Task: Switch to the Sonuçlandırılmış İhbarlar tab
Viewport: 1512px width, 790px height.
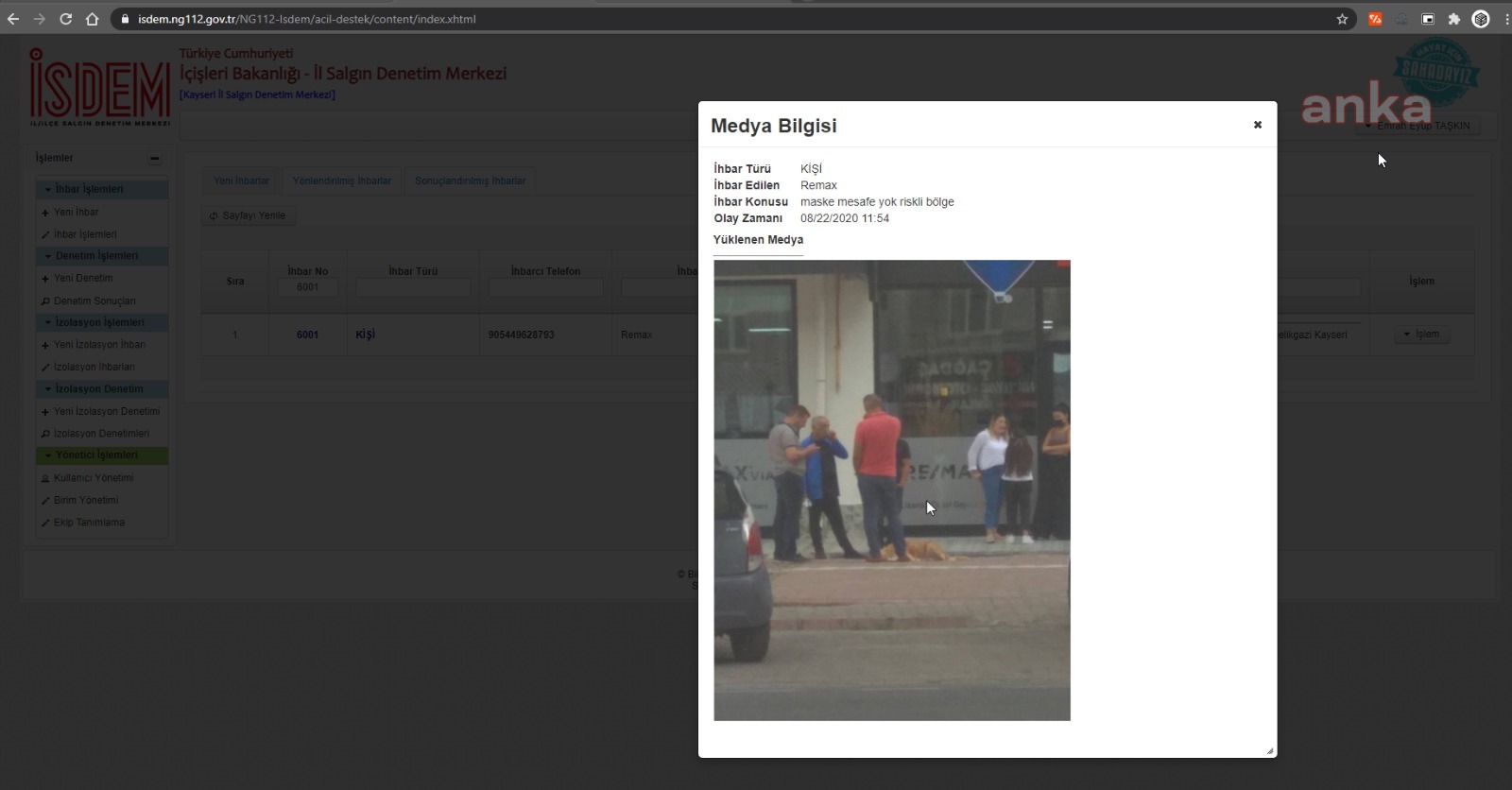Action: [471, 180]
